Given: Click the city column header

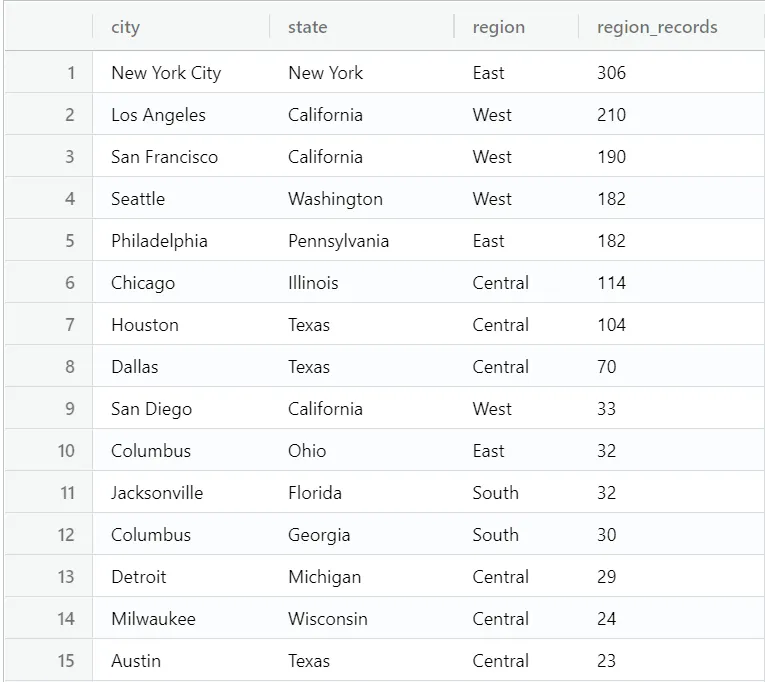Looking at the screenshot, I should (126, 27).
